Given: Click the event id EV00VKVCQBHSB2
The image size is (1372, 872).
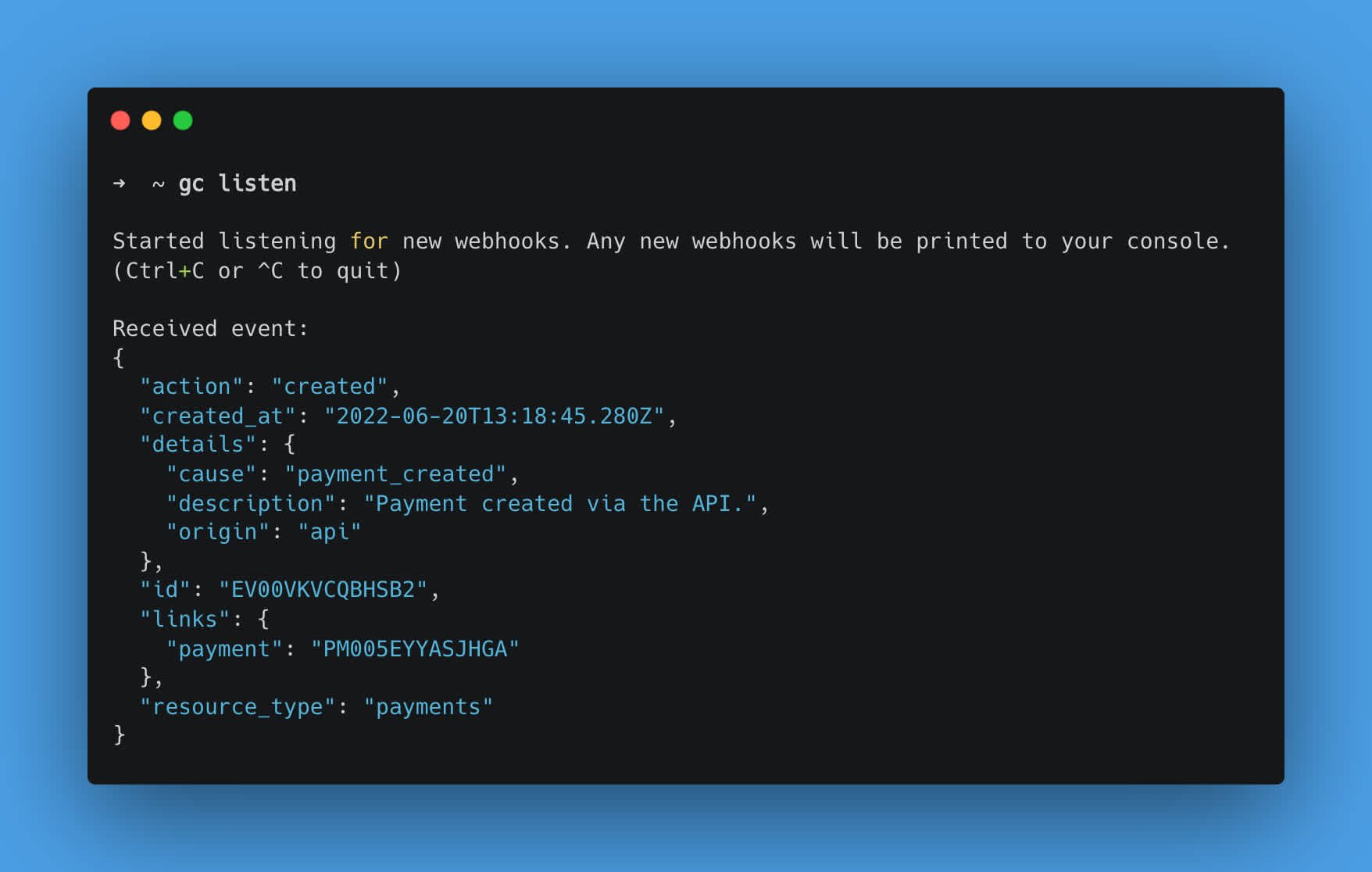Looking at the screenshot, I should (323, 590).
